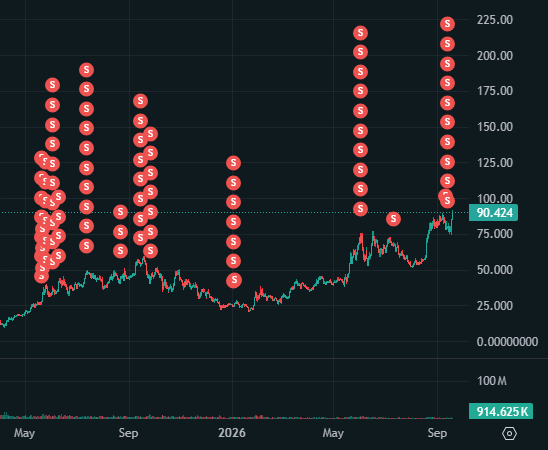The width and height of the screenshot is (548, 450).
Task: Click the May label after 2026 on time axis
Action: 333,434
